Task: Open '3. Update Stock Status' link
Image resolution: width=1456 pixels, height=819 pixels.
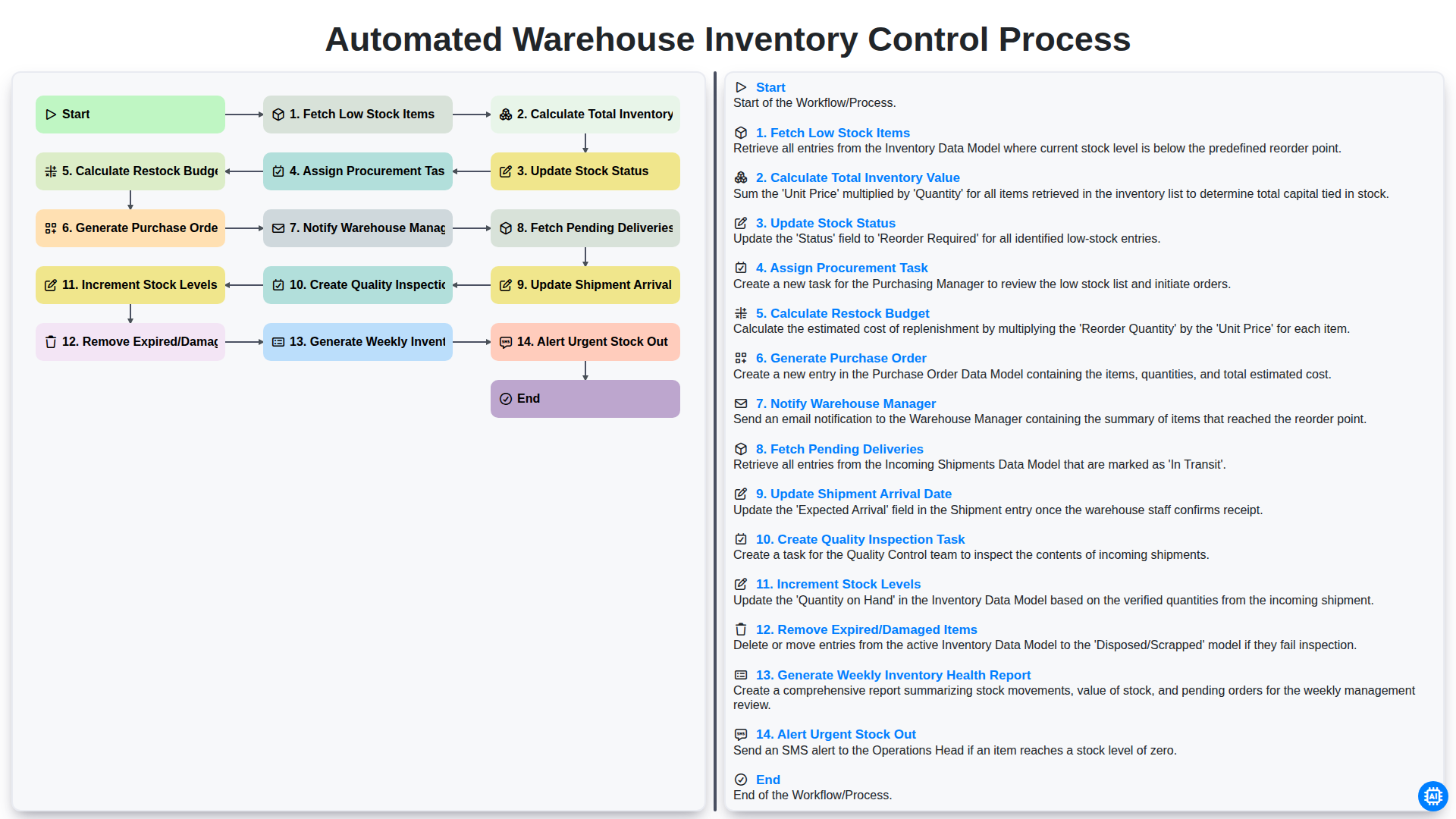Action: (x=826, y=223)
